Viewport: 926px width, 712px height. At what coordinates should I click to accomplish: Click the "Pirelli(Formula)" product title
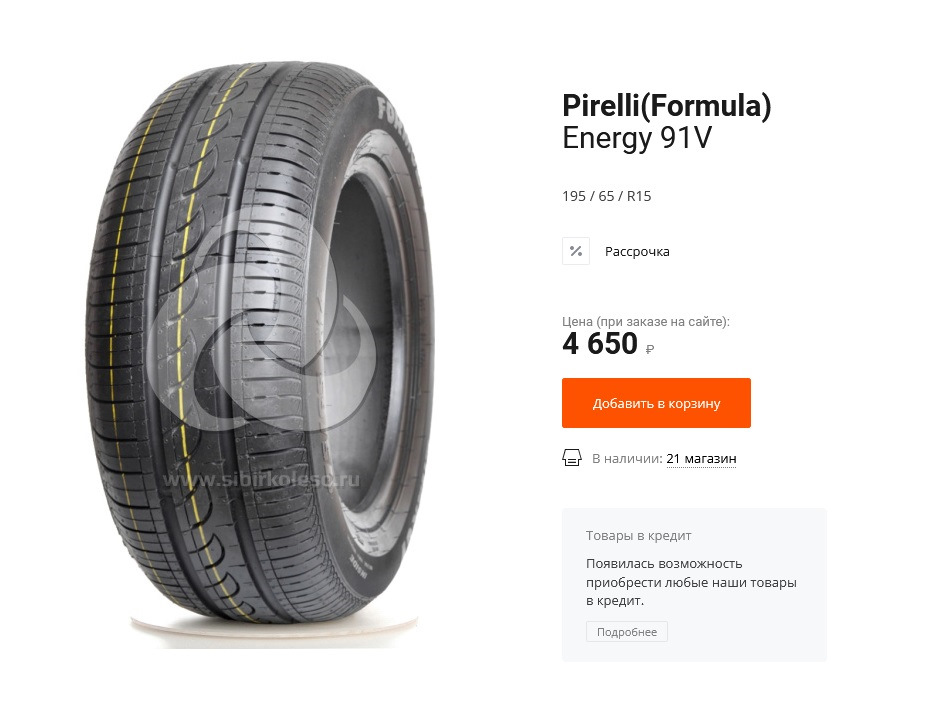coord(667,106)
